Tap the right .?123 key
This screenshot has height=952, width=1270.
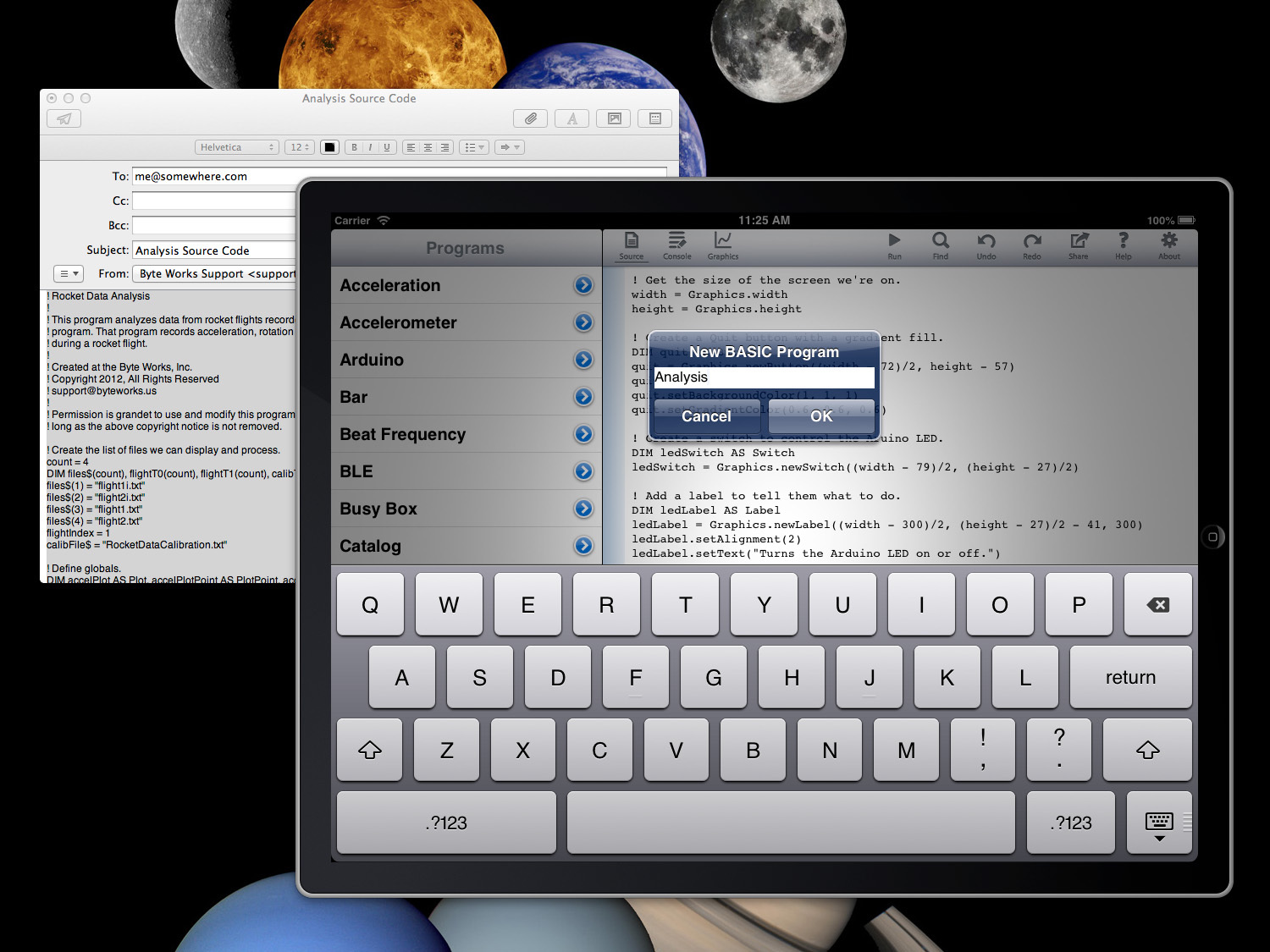1071,823
